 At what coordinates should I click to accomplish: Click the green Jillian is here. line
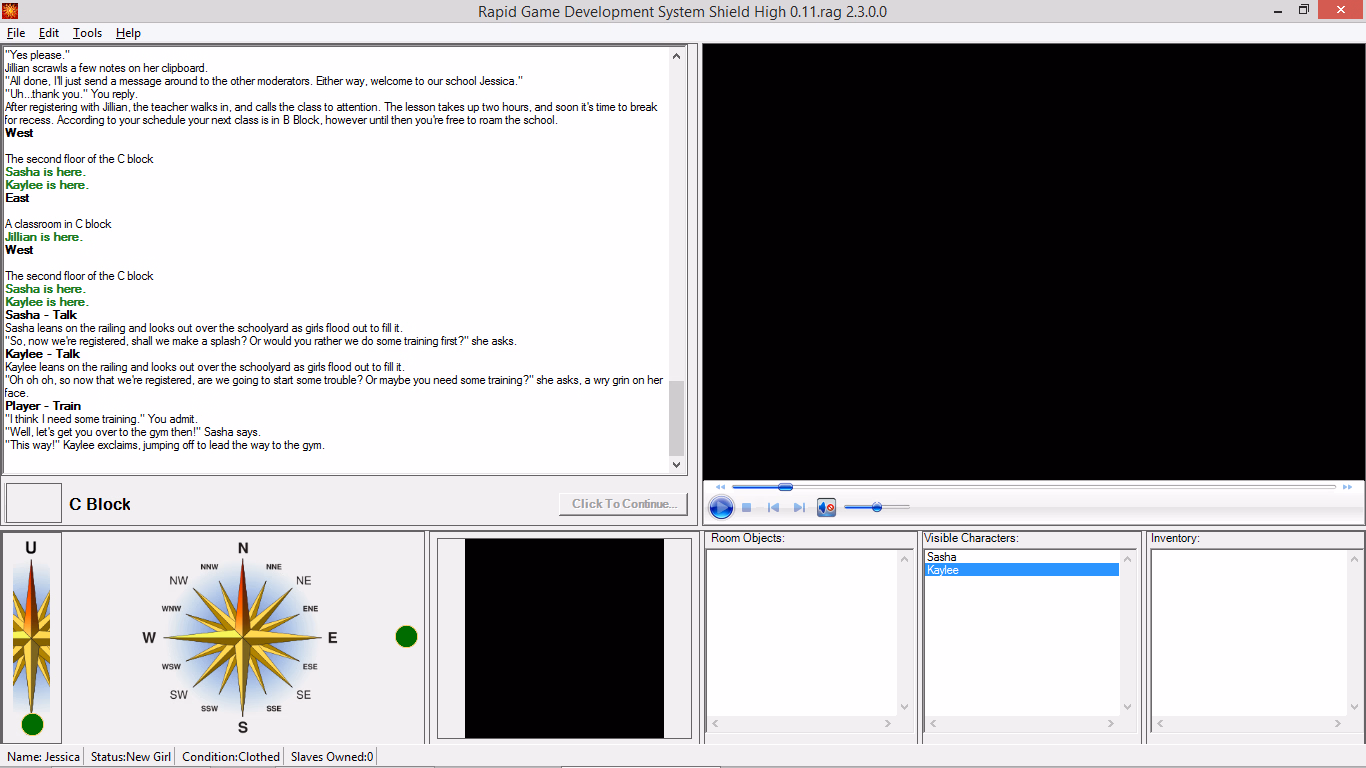click(44, 237)
